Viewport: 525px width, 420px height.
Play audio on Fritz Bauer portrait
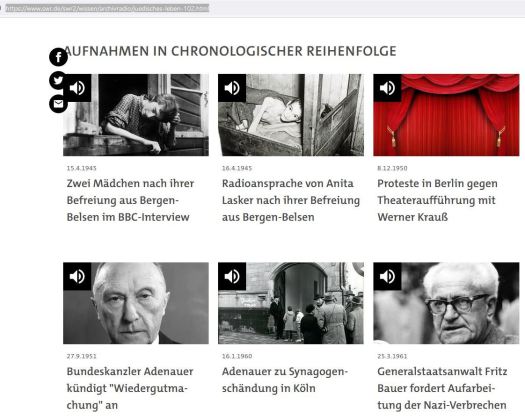tap(387, 277)
